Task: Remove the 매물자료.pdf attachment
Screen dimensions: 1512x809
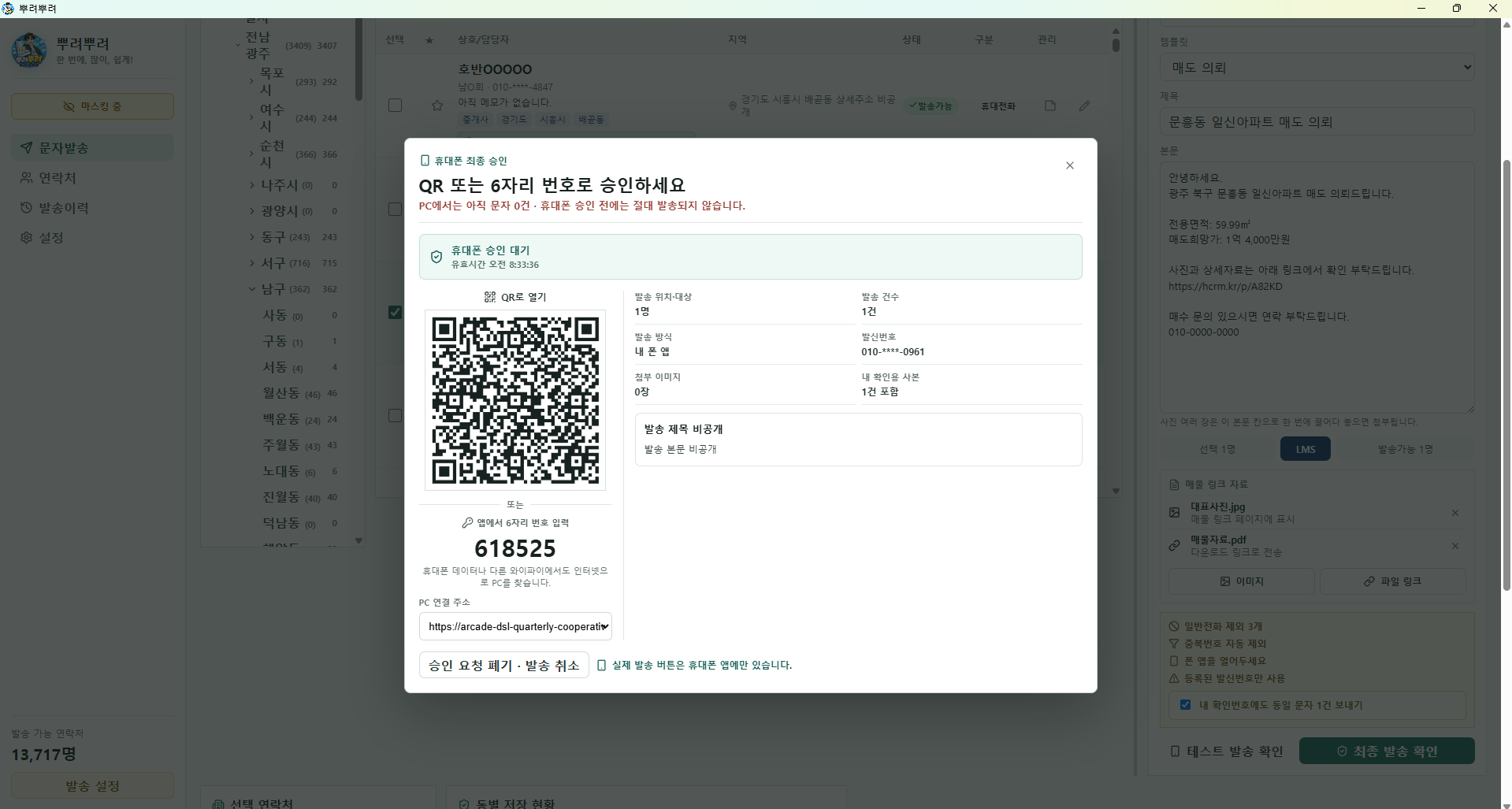Action: point(1455,546)
